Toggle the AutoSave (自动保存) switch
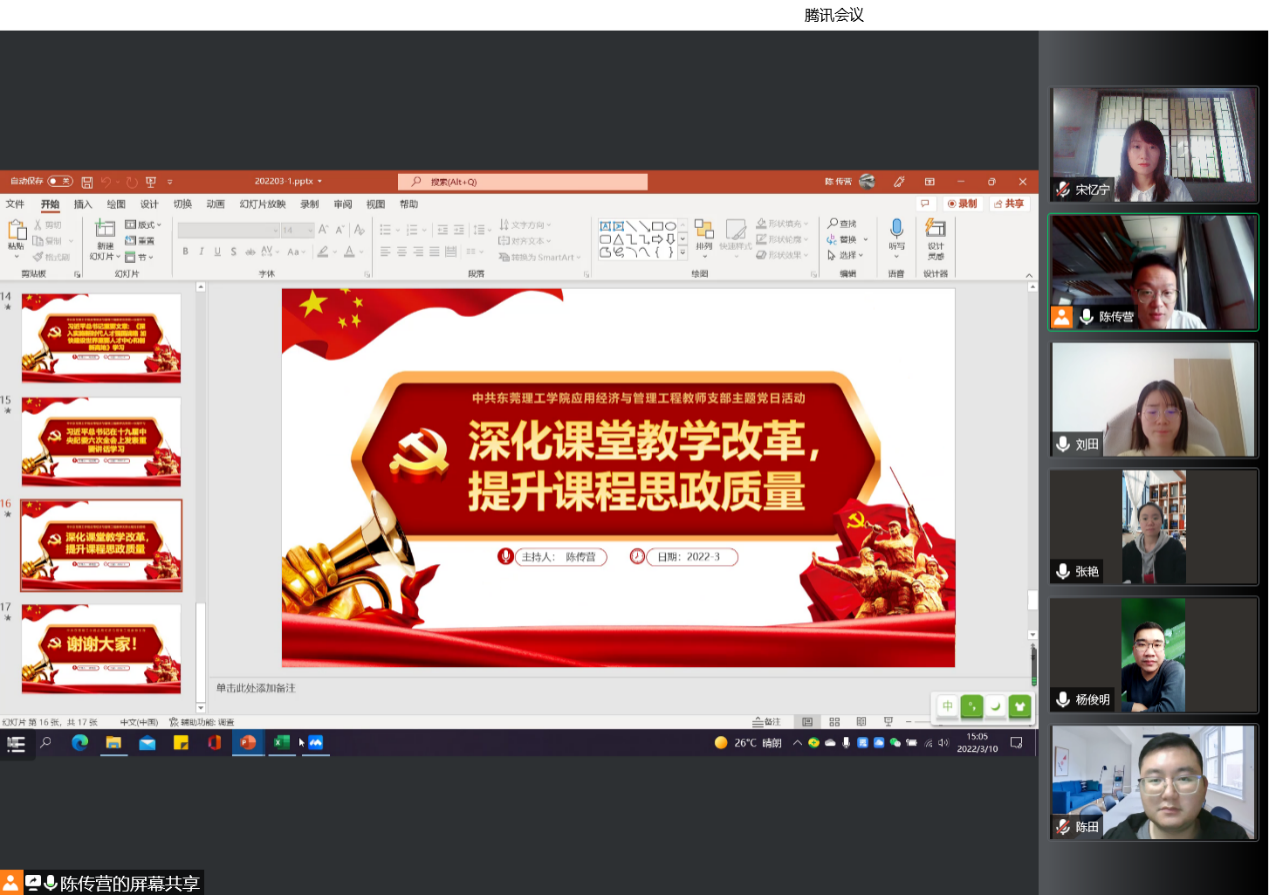 [59, 181]
